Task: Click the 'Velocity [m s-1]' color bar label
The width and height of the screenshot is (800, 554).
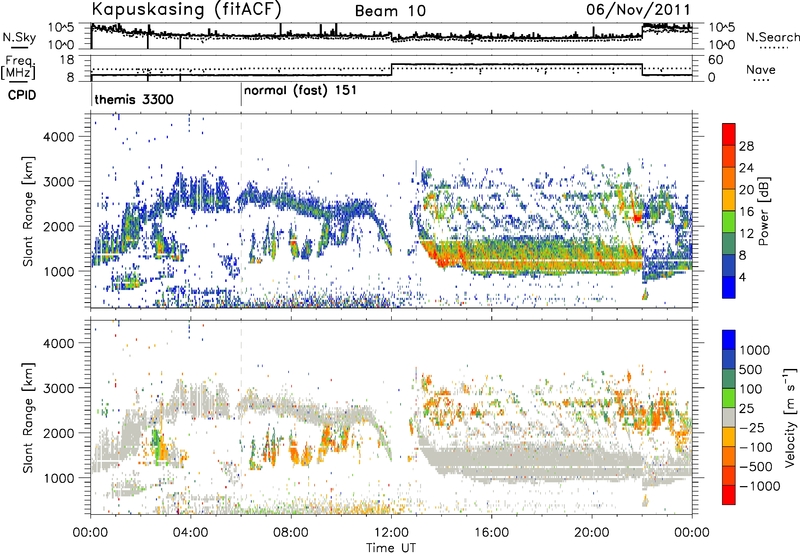Action: click(790, 417)
